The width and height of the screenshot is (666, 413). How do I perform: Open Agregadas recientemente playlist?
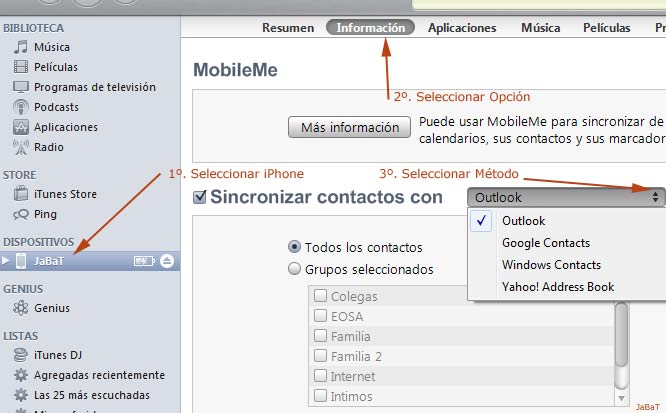coord(99,375)
